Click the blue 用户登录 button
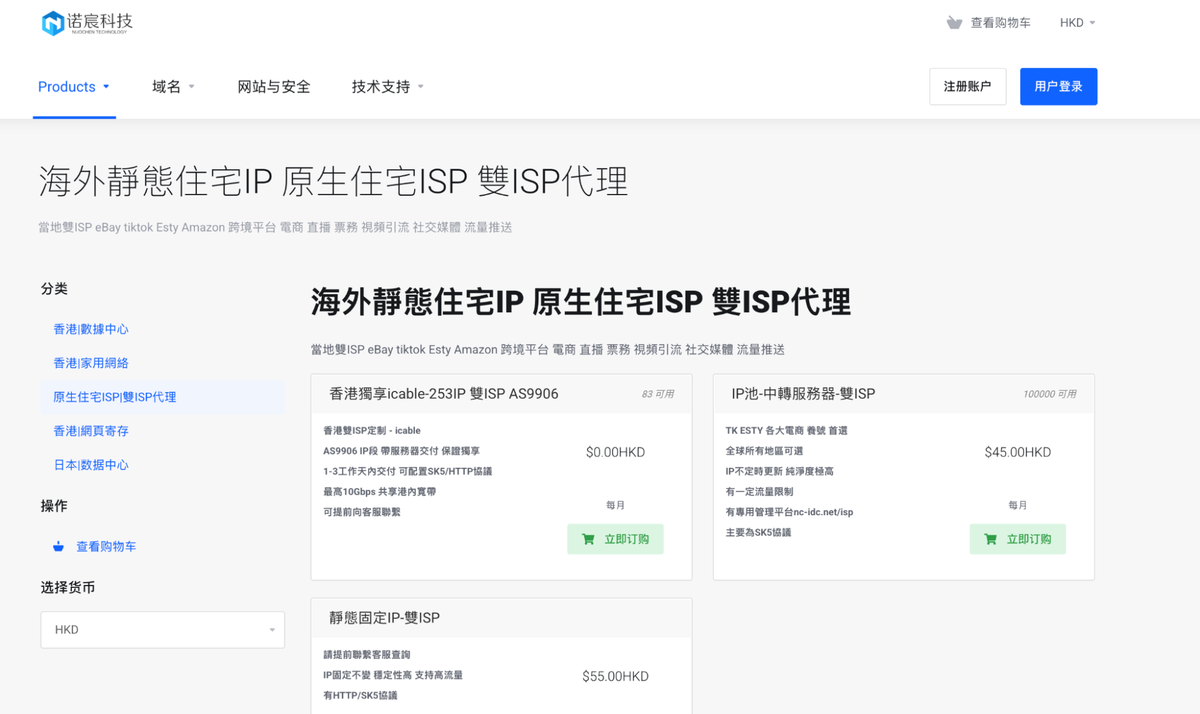The height and width of the screenshot is (714, 1200). tap(1058, 87)
